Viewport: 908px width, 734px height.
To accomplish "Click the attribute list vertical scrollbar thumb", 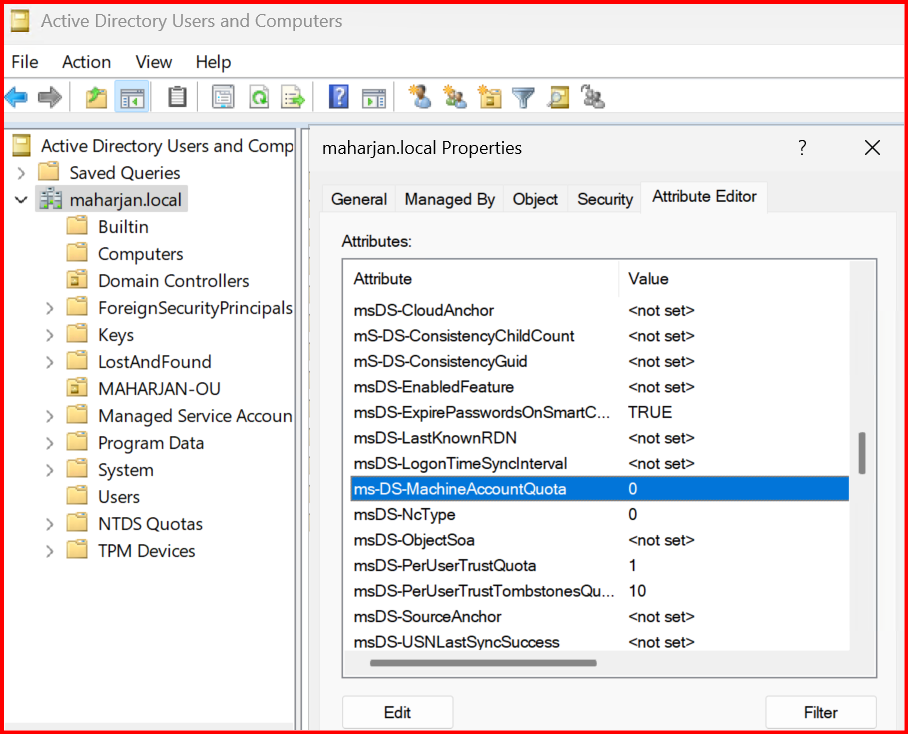I will coord(861,453).
